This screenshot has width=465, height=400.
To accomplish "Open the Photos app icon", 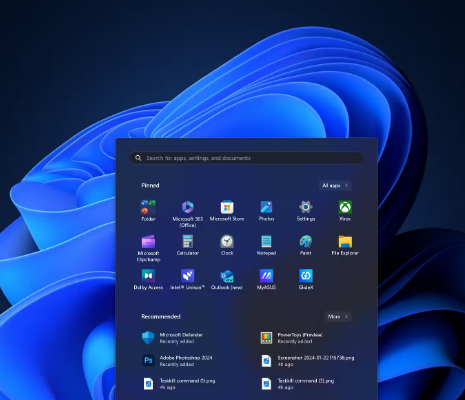I will pyautogui.click(x=266, y=207).
